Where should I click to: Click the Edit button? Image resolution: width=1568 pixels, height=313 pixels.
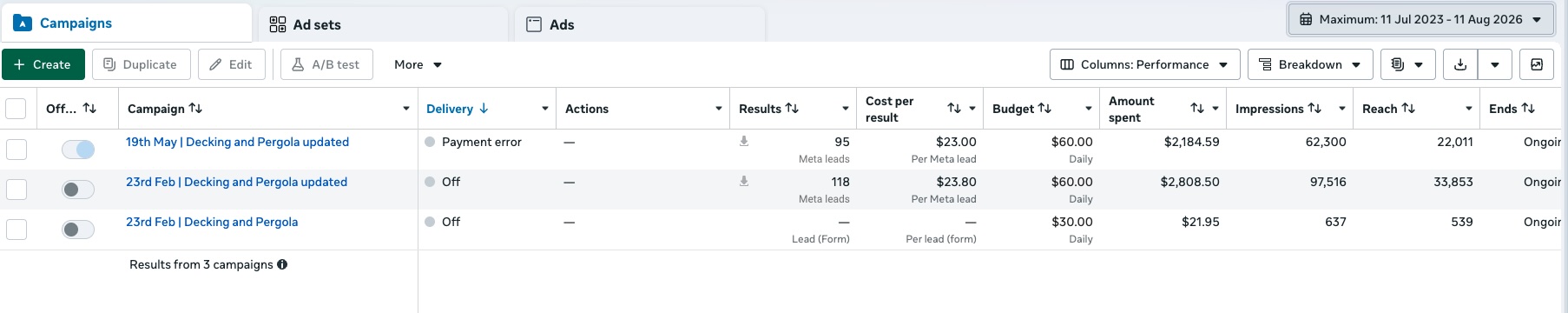[x=231, y=64]
